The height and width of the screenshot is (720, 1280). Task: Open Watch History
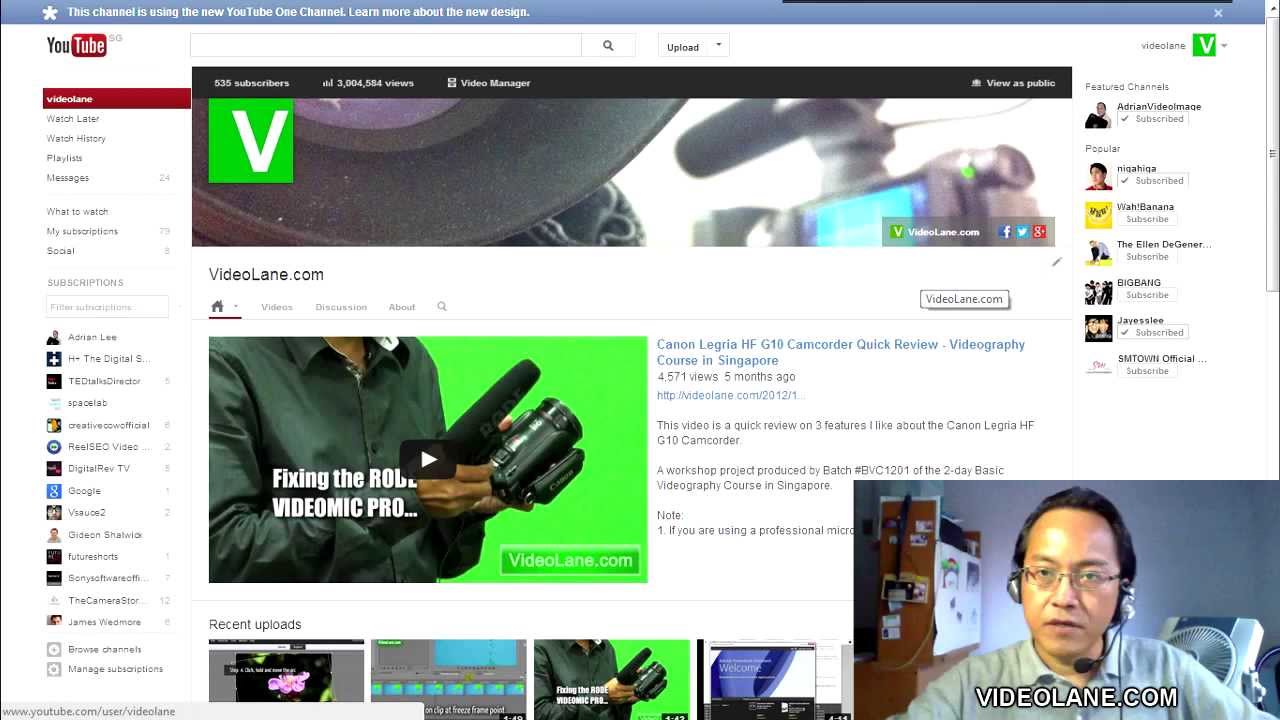[76, 139]
